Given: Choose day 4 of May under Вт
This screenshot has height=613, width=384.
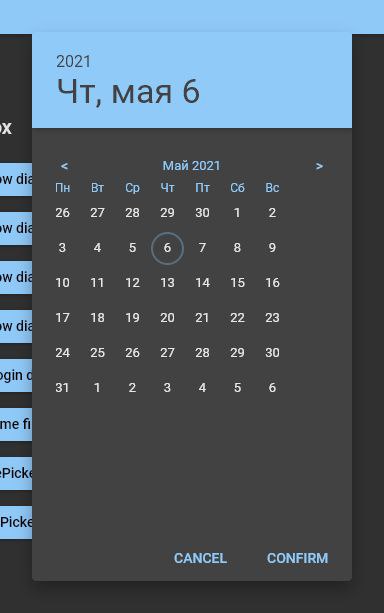Looking at the screenshot, I should click(97, 248).
